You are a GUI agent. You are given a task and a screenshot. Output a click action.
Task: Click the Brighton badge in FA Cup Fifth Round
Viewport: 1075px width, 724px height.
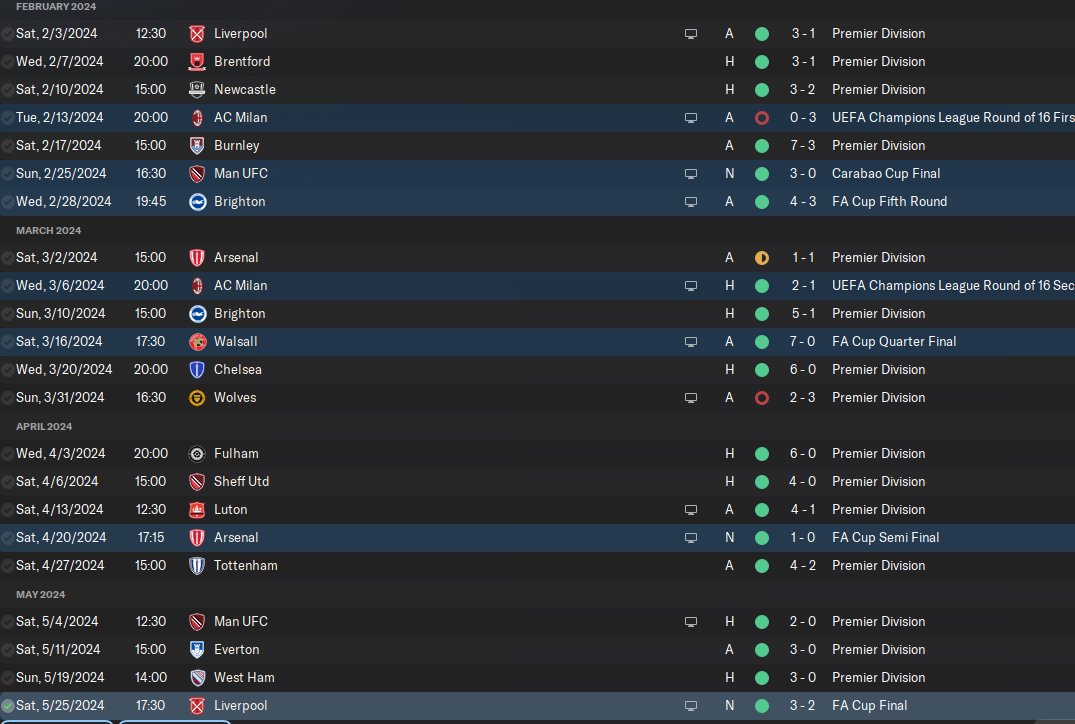[x=197, y=202]
